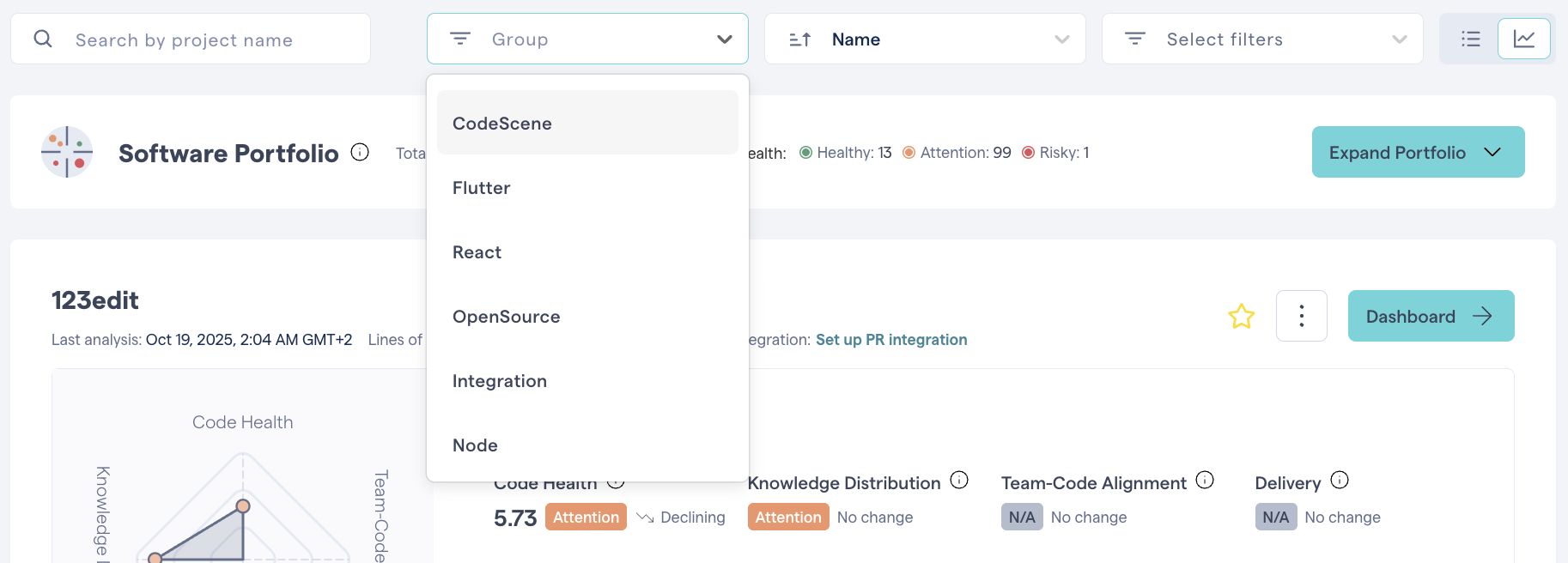Open the 123edit Dashboard

coord(1431,316)
